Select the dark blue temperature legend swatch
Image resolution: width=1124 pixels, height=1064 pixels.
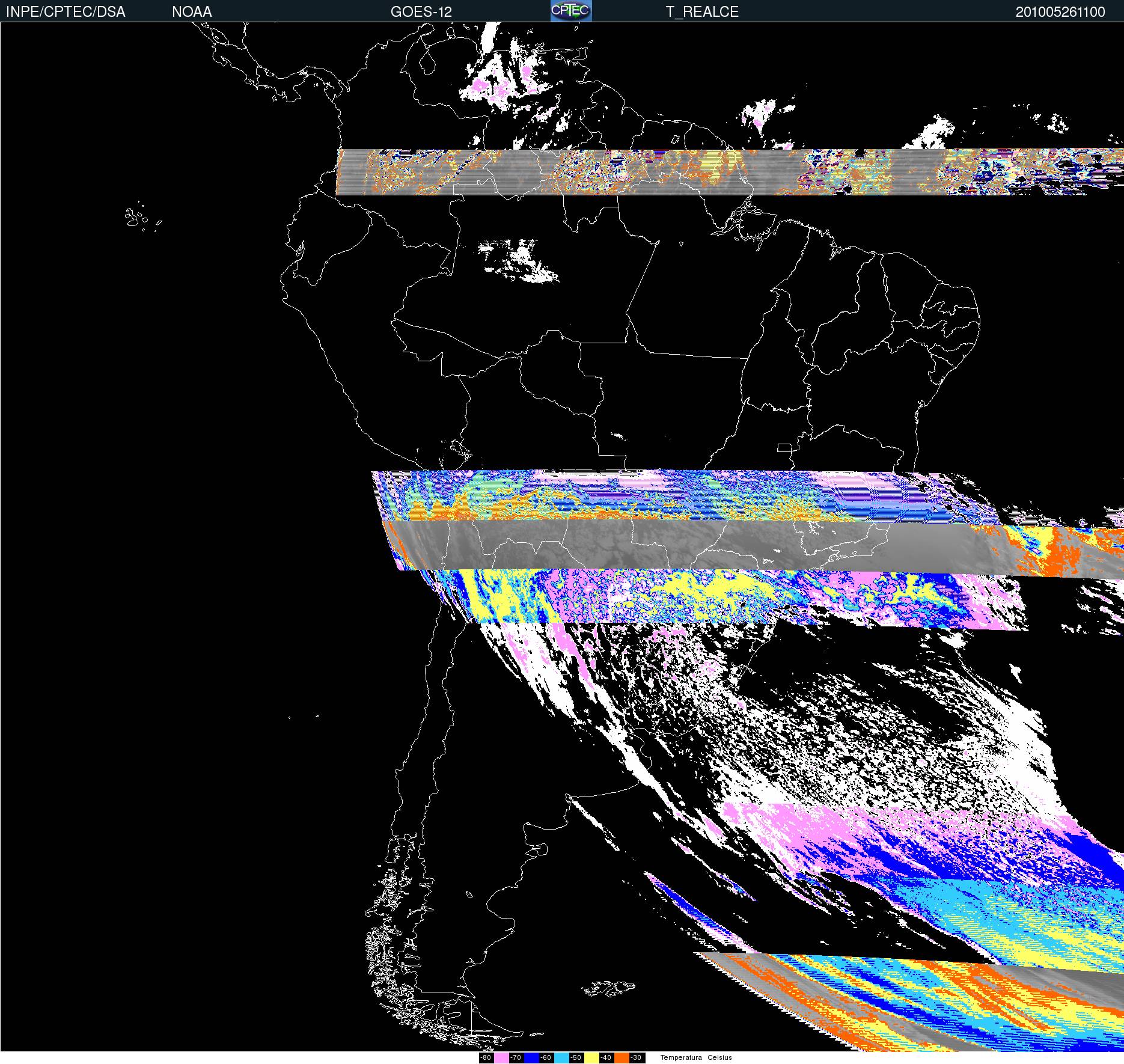tap(531, 1058)
